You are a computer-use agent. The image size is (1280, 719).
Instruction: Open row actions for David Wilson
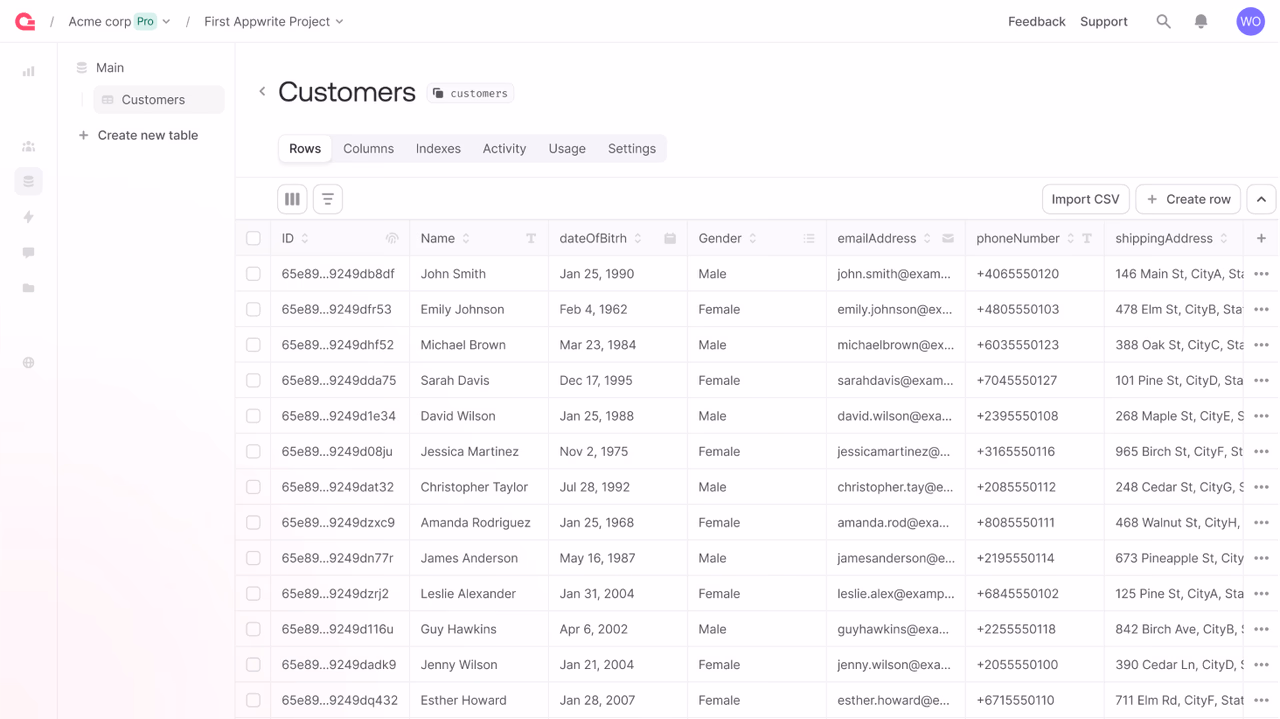tap(1261, 416)
